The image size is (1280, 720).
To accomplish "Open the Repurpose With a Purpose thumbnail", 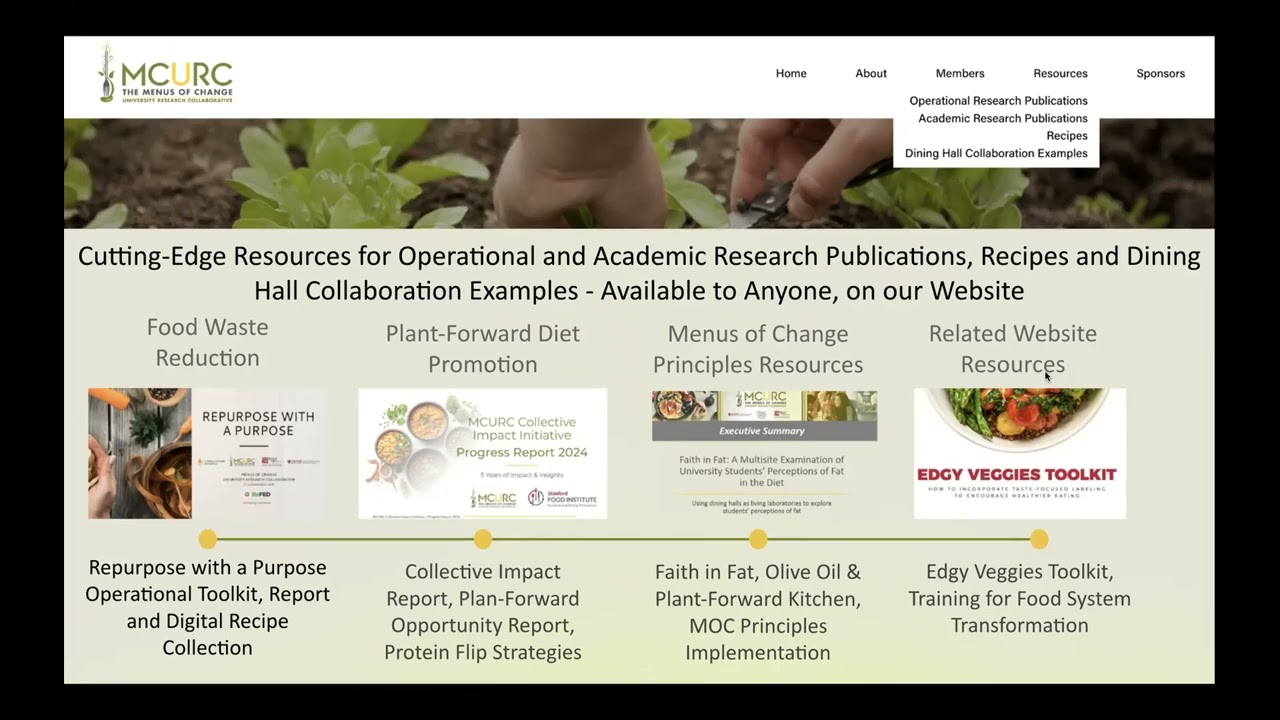I will 207,454.
